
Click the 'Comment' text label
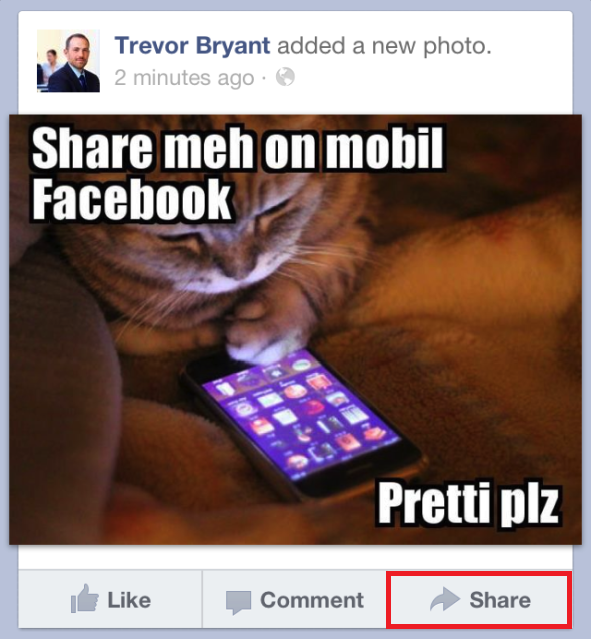(x=312, y=600)
